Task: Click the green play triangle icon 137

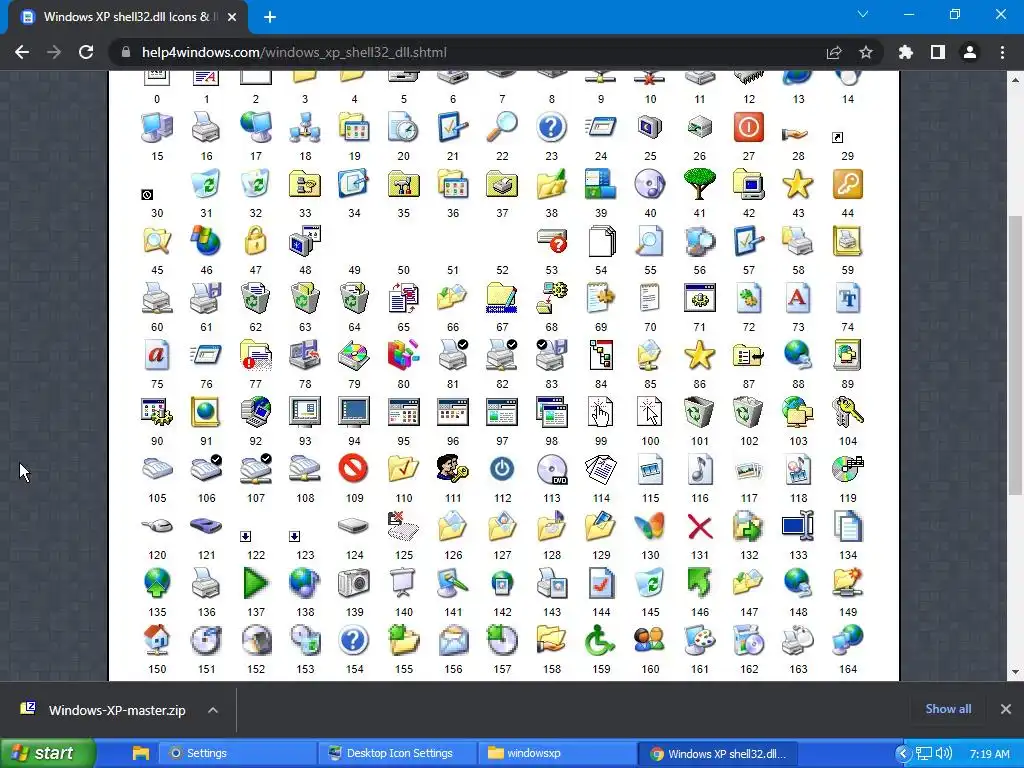Action: click(255, 583)
